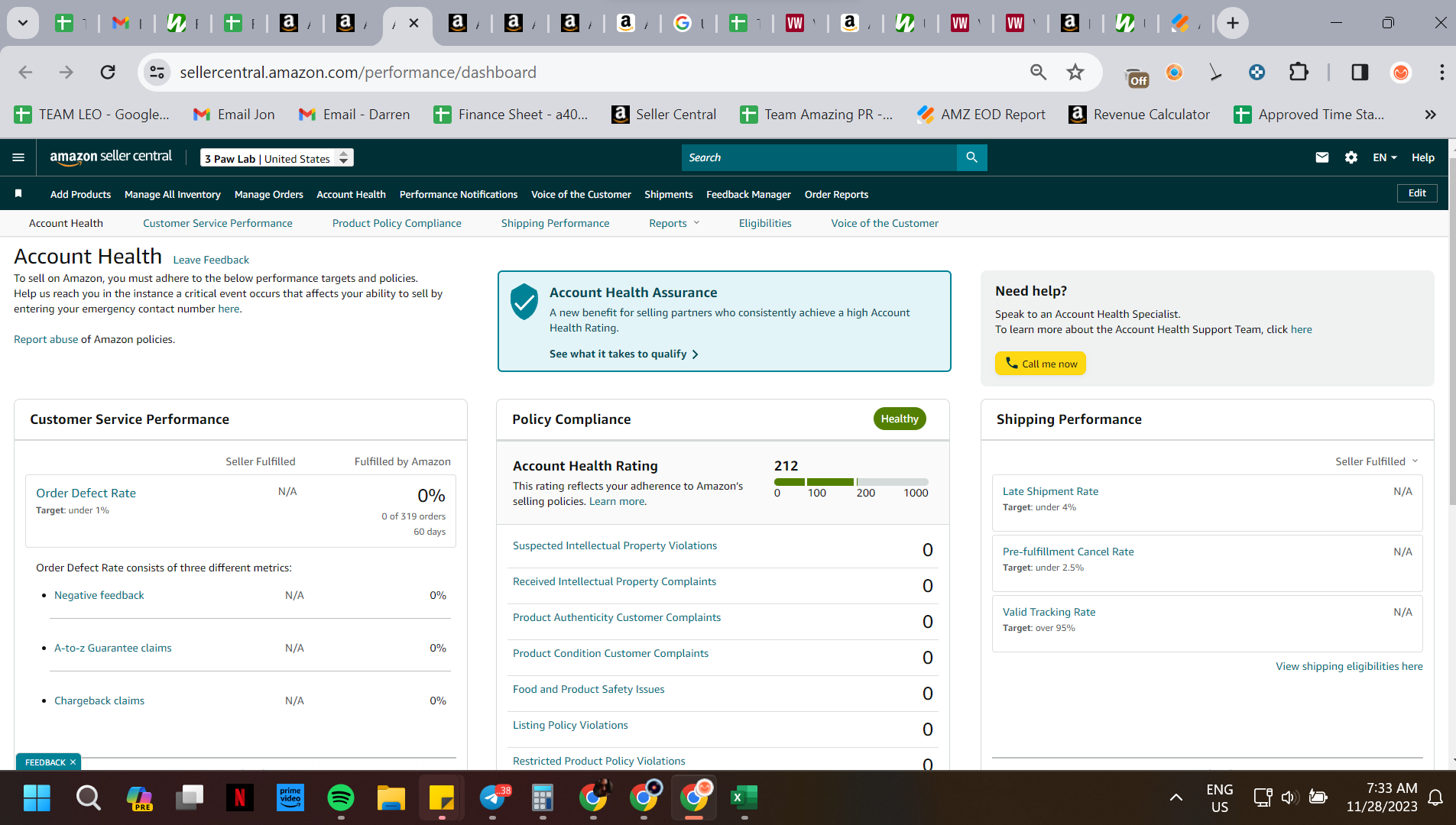Click the Healthy status badge

(x=900, y=419)
